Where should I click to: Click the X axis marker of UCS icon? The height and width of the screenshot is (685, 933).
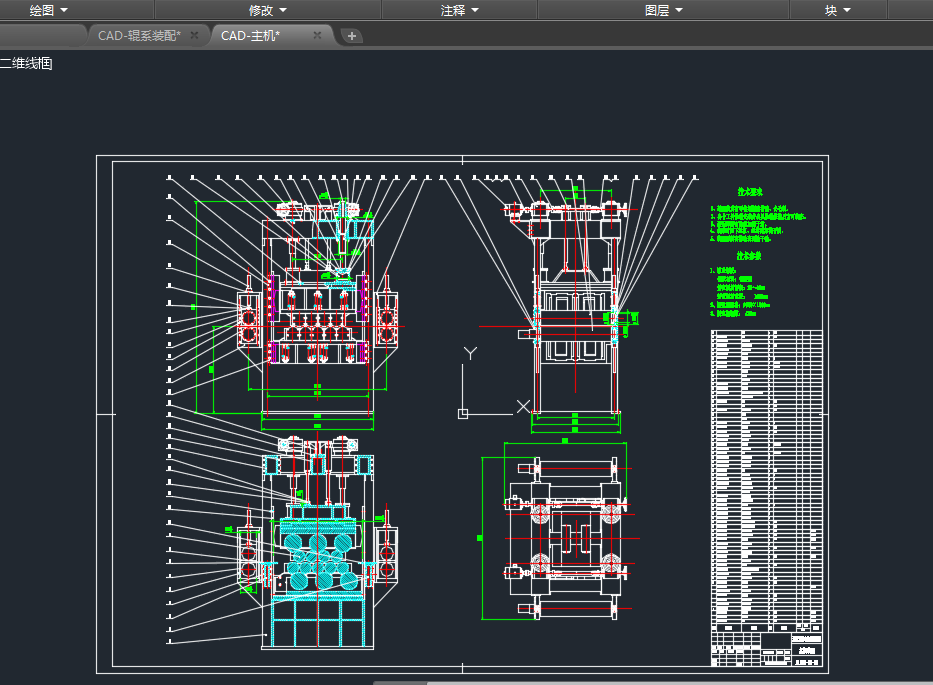tap(522, 406)
